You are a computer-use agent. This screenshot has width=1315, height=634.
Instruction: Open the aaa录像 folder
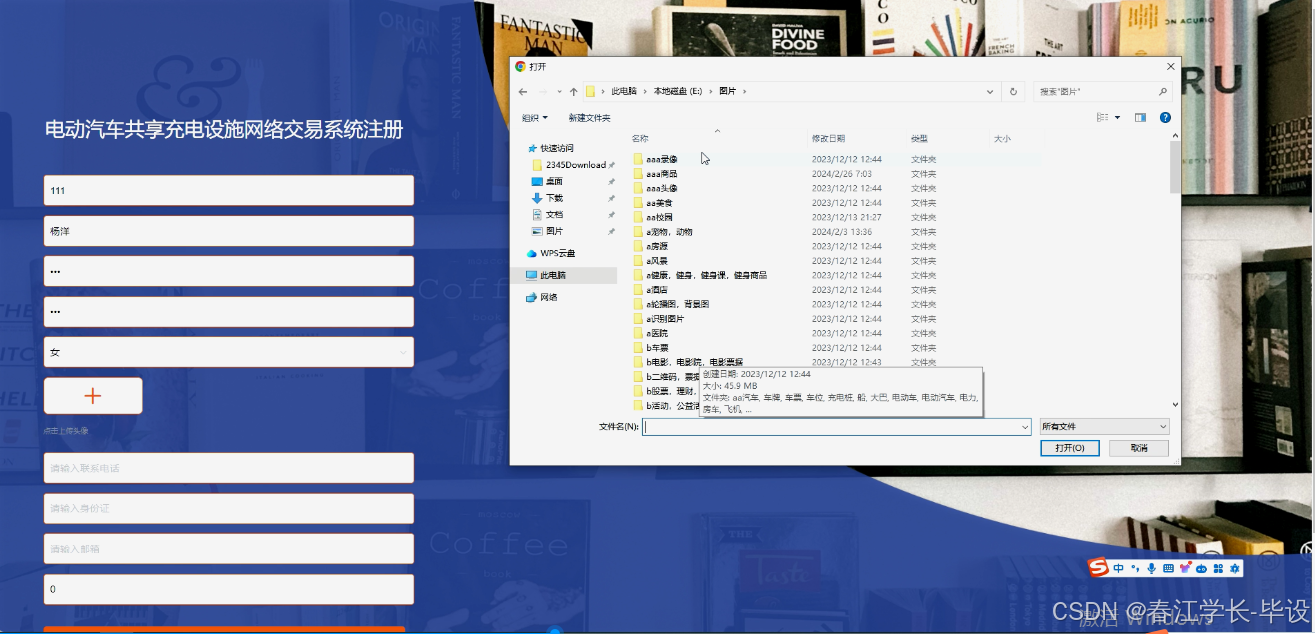pyautogui.click(x=662, y=159)
